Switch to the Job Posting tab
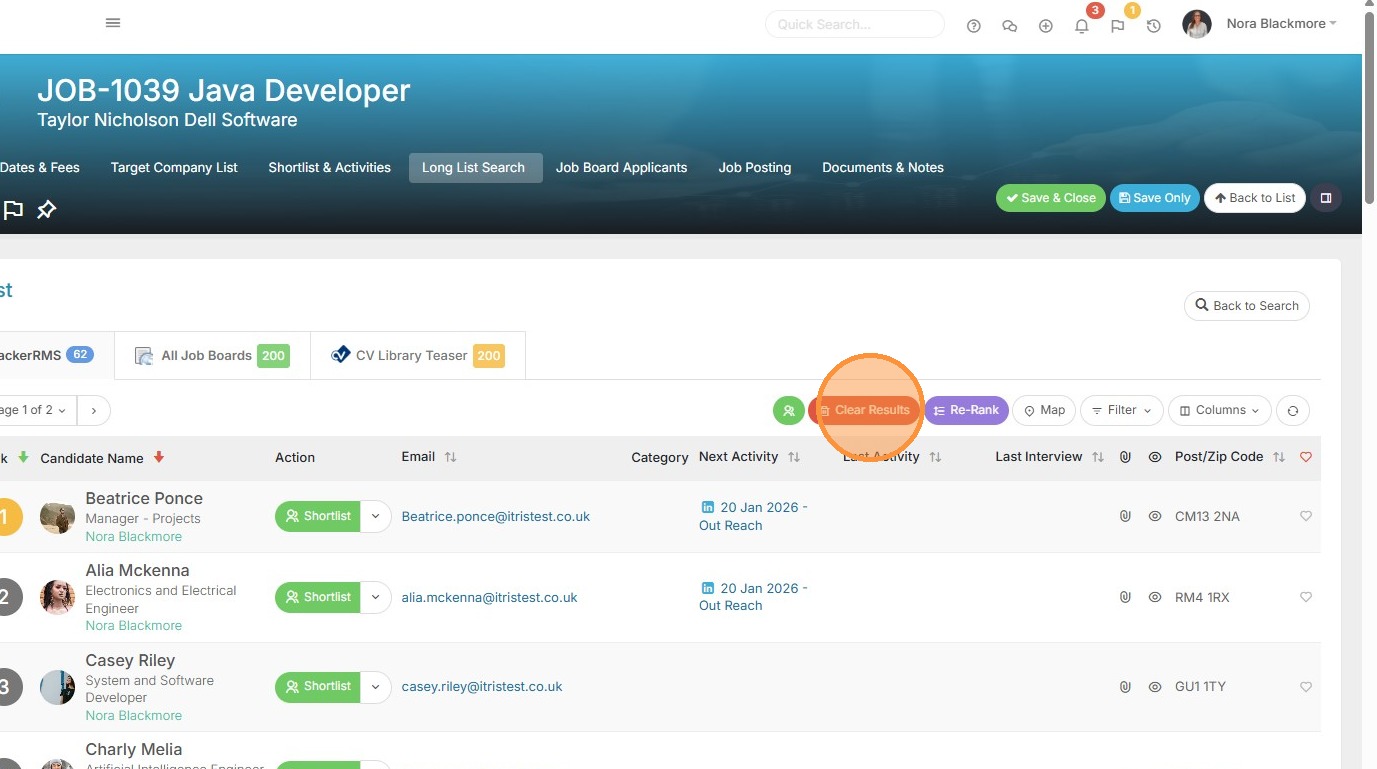The height and width of the screenshot is (769, 1377). pyautogui.click(x=754, y=168)
